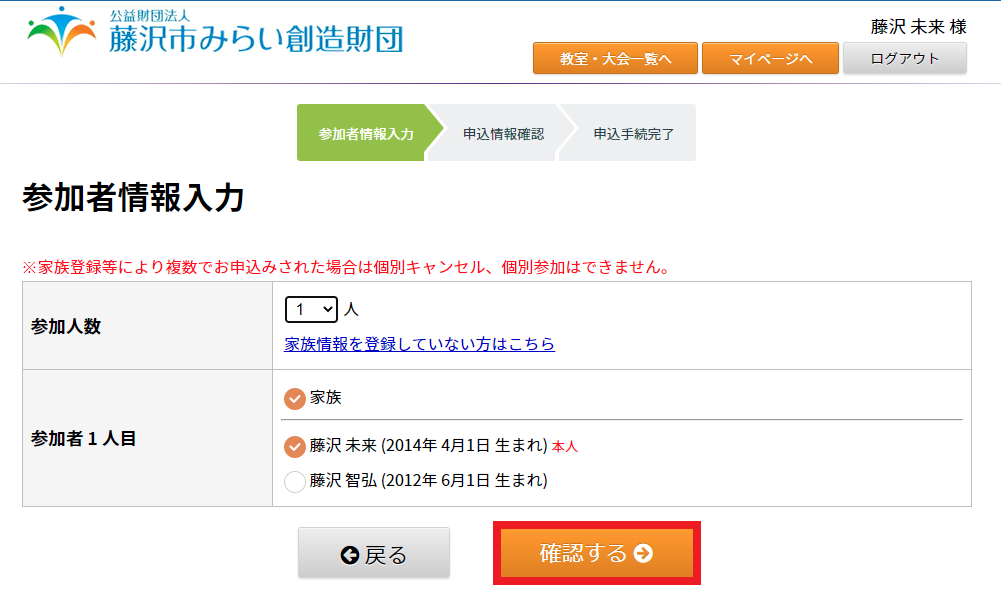Go to 教室・大会一覧へ
The width and height of the screenshot is (1001, 593).
[x=615, y=59]
